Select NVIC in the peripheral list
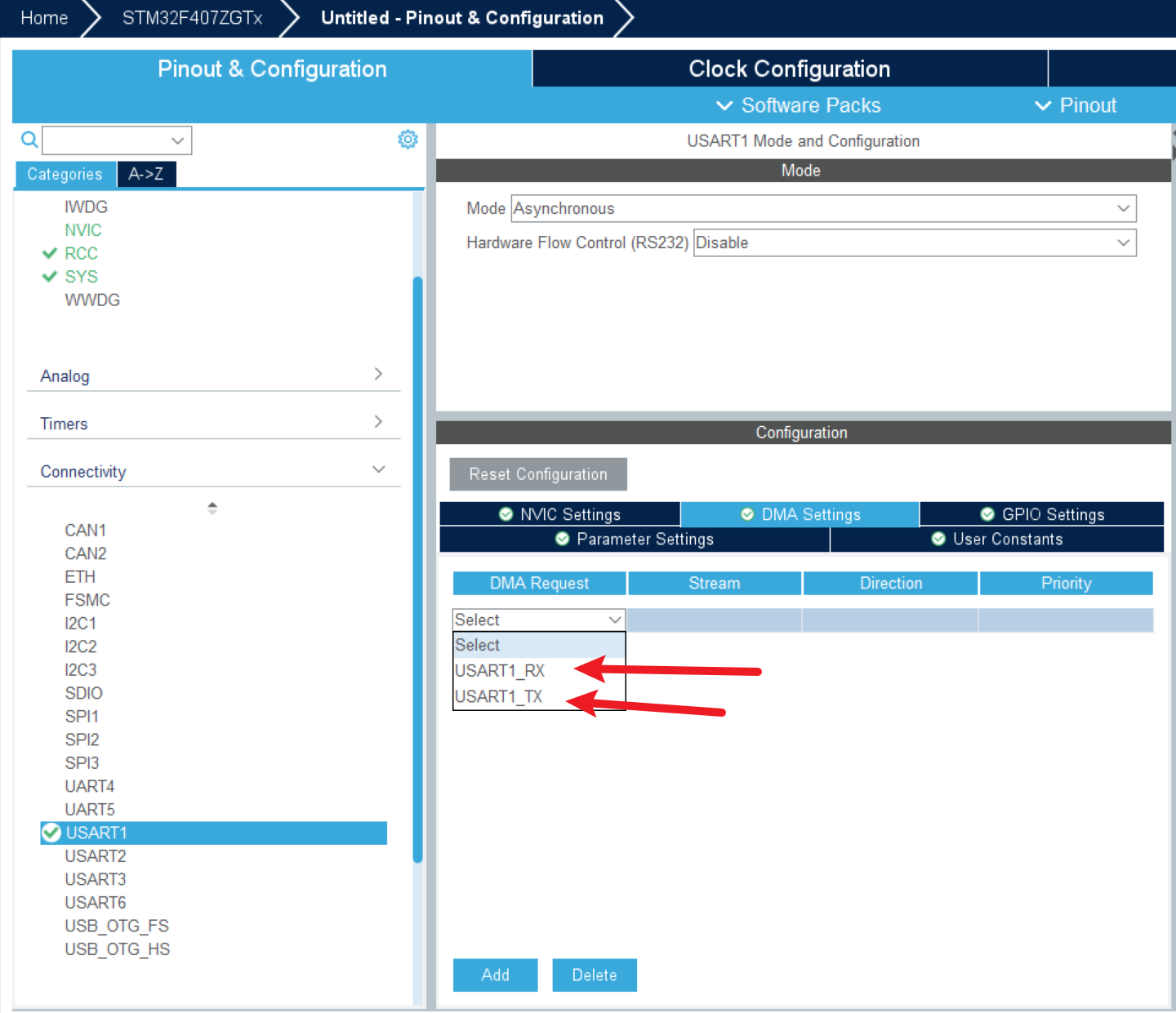This screenshot has height=1013, width=1176. pyautogui.click(x=83, y=230)
